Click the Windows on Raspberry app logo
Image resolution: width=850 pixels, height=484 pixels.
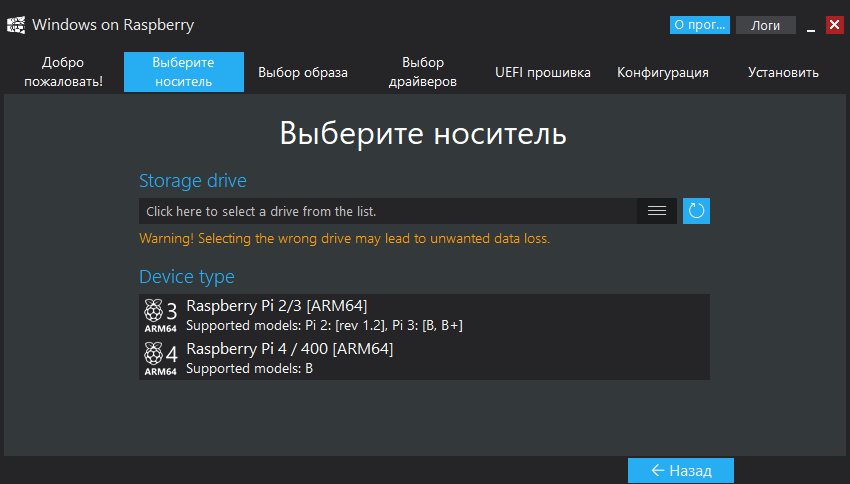[16, 25]
